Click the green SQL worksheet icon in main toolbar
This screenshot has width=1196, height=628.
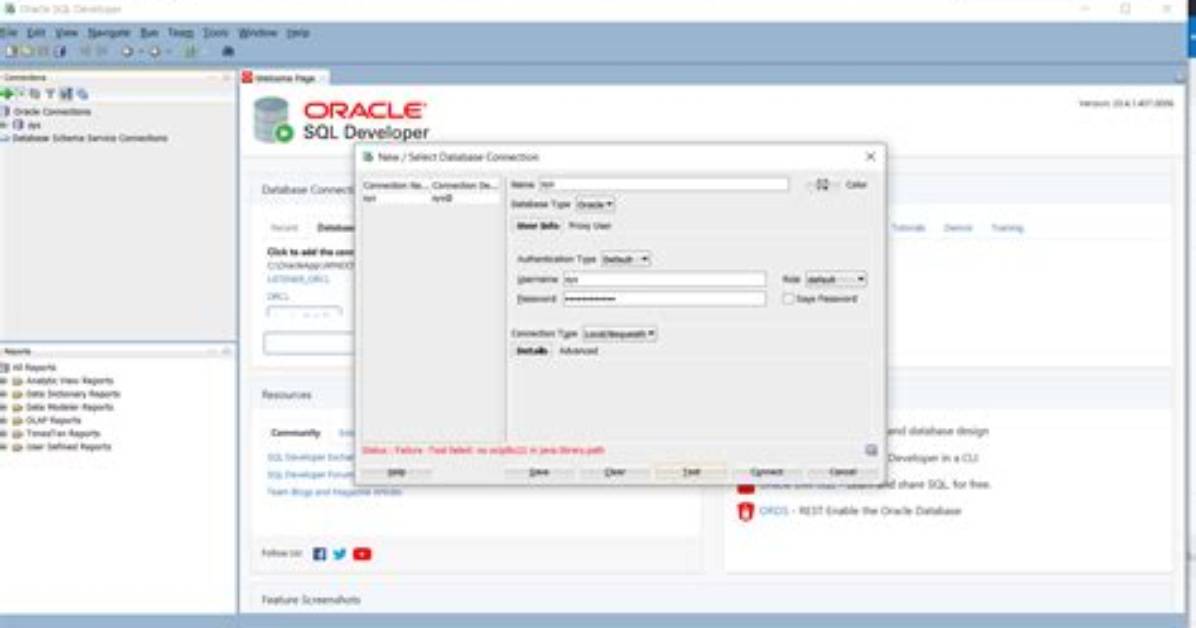(191, 51)
